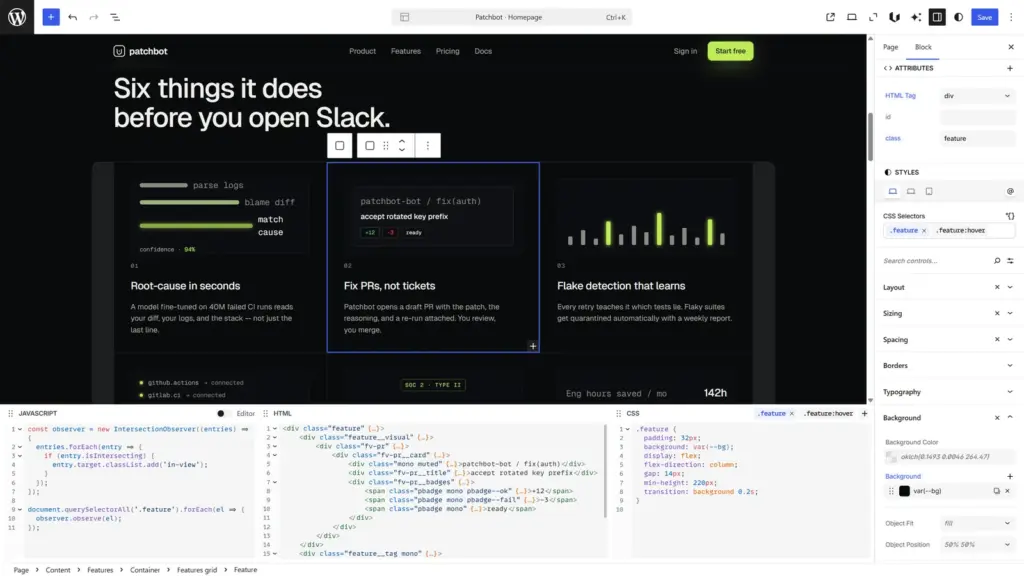Click the Start free button
Viewport: 1024px width, 576px height.
tap(730, 51)
